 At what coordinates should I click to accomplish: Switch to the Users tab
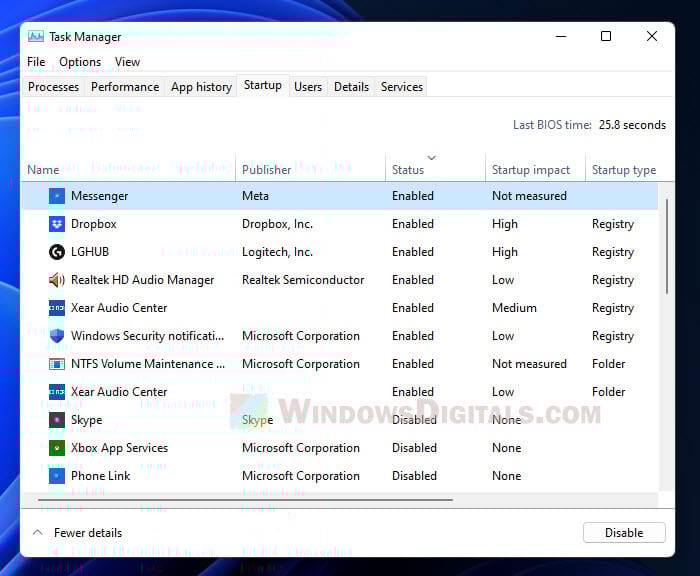[x=308, y=87]
